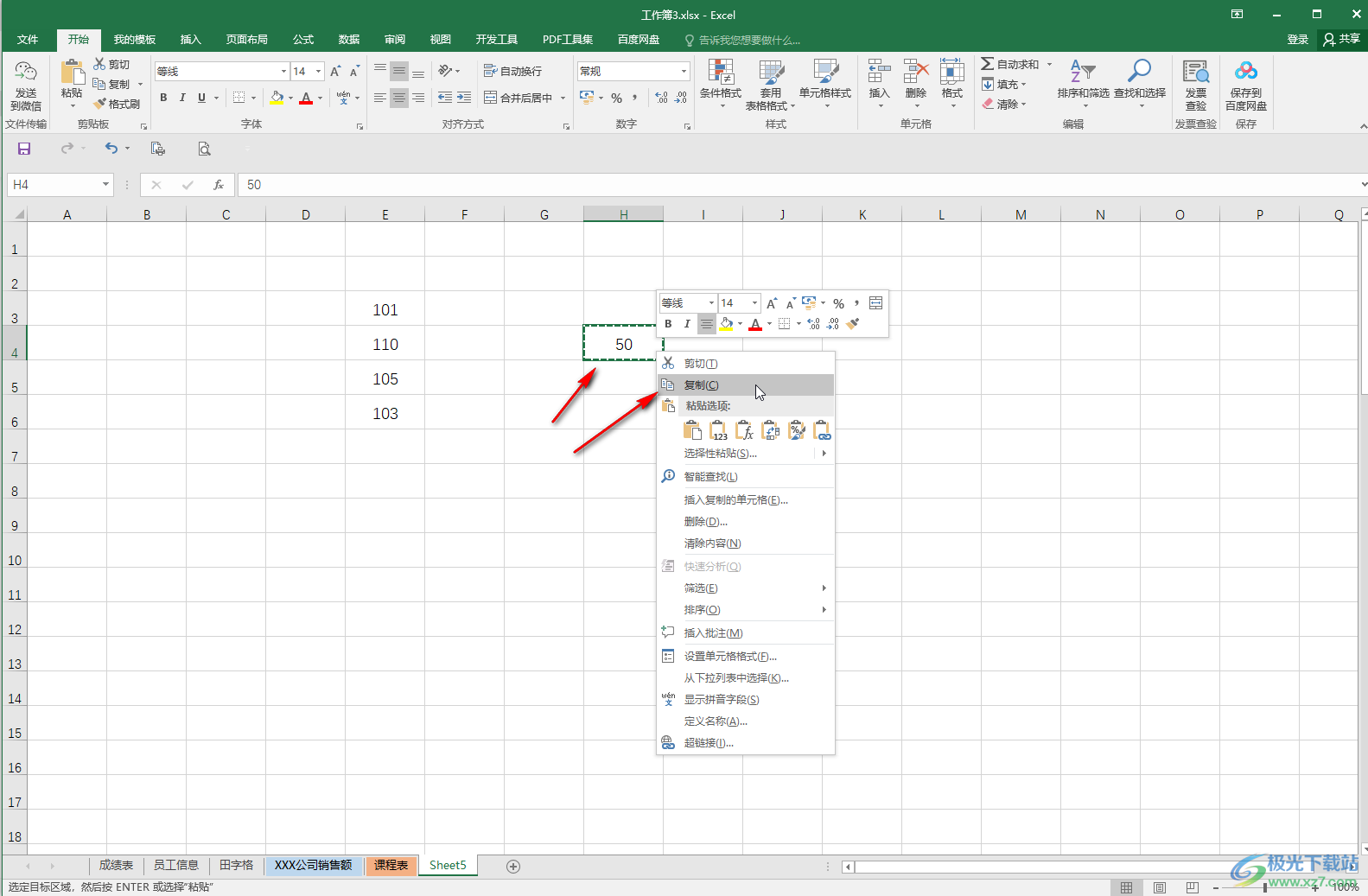Click the Percent Style icon in the ribbon
Viewport: 1368px width, 896px height.
[x=616, y=98]
